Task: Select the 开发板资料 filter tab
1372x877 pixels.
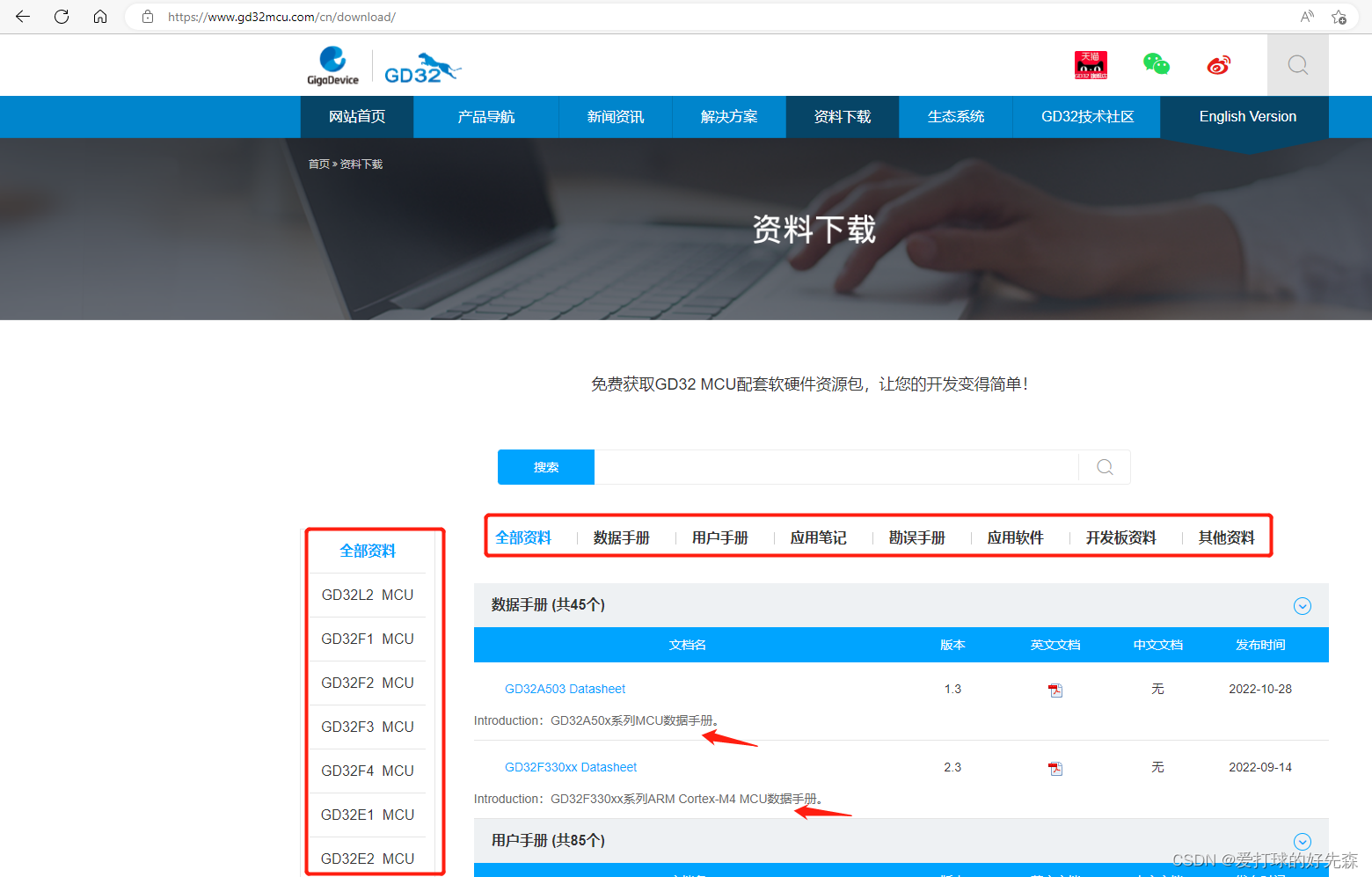Action: tap(1121, 537)
